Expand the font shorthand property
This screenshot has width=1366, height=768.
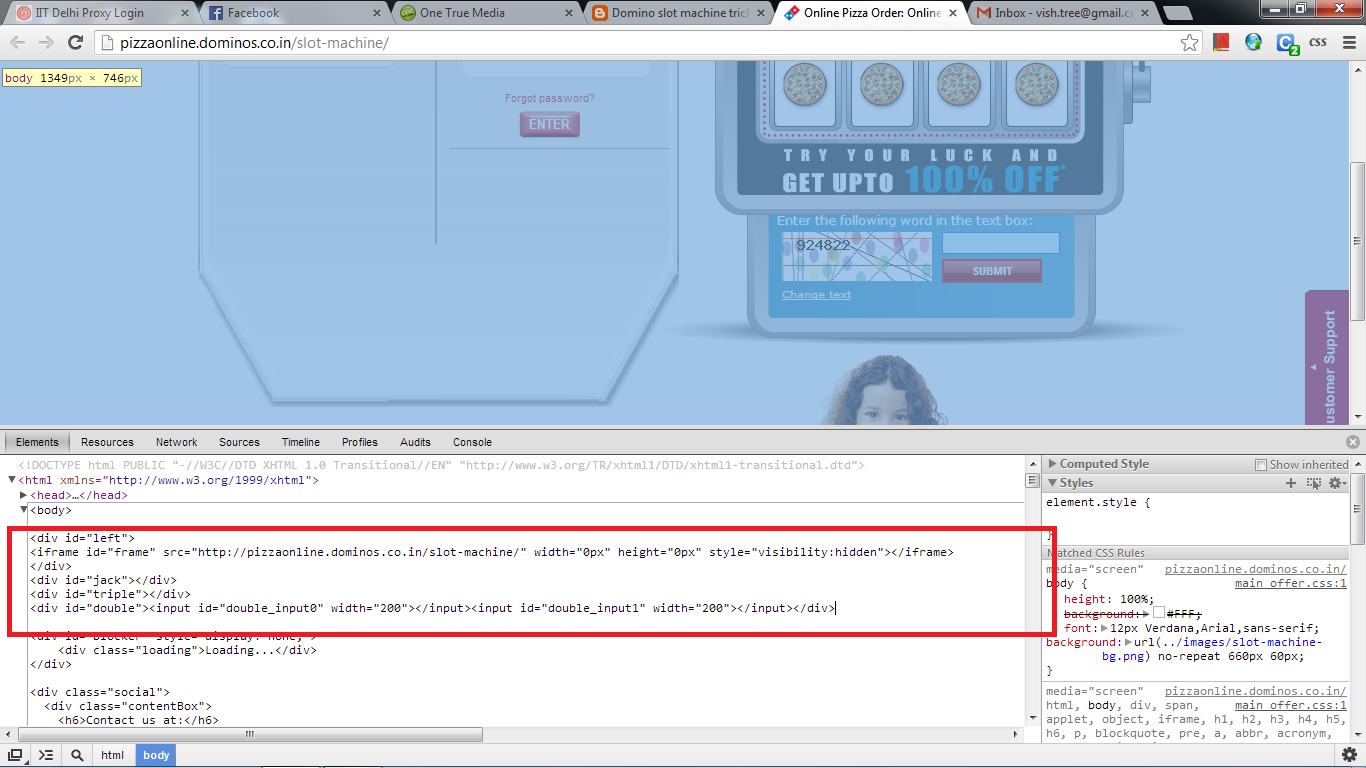[x=1104, y=628]
